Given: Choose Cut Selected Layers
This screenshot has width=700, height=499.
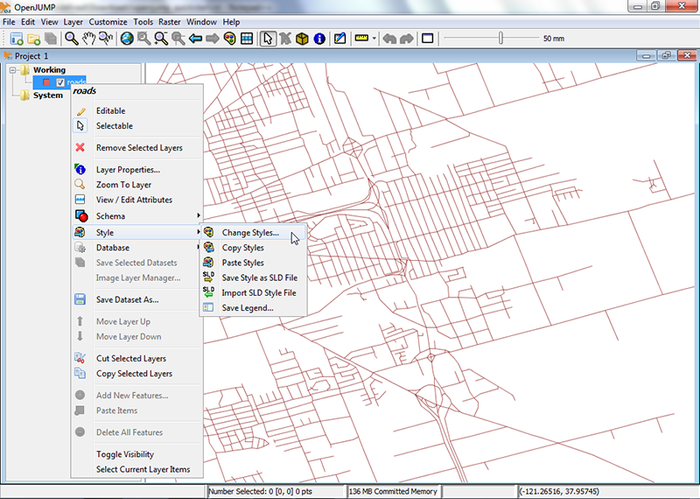Looking at the screenshot, I should point(137,358).
